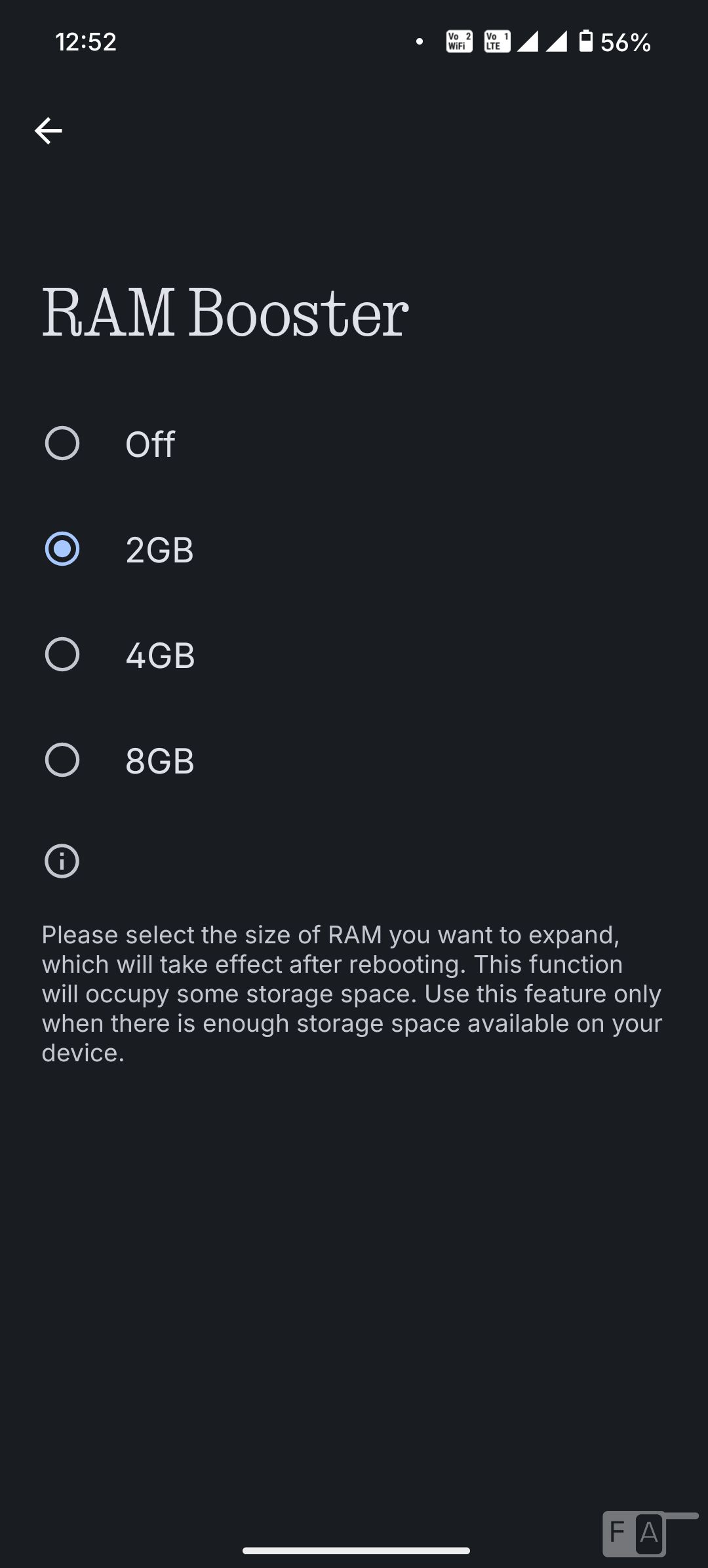Viewport: 708px width, 1568px height.
Task: Tap the RAM Booster page title
Action: (226, 313)
